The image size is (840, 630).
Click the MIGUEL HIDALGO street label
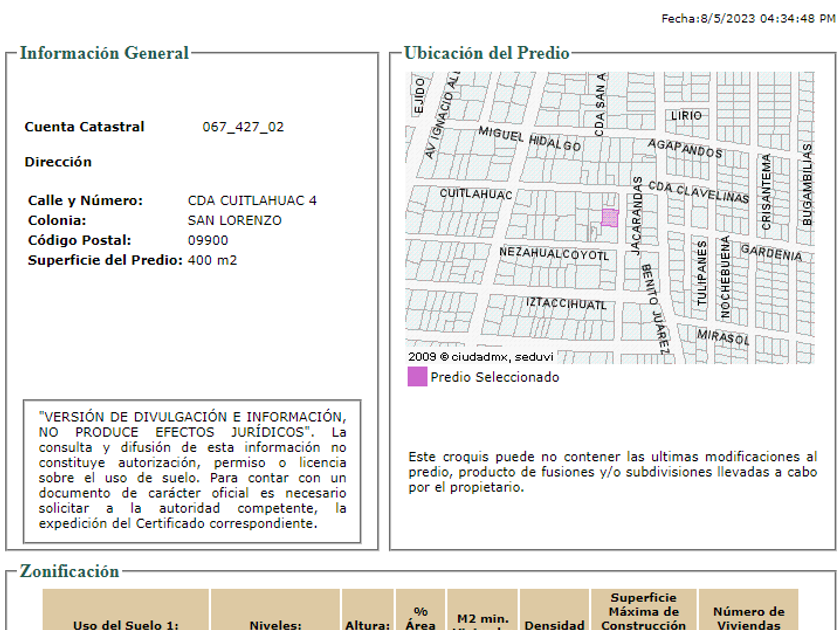529,139
